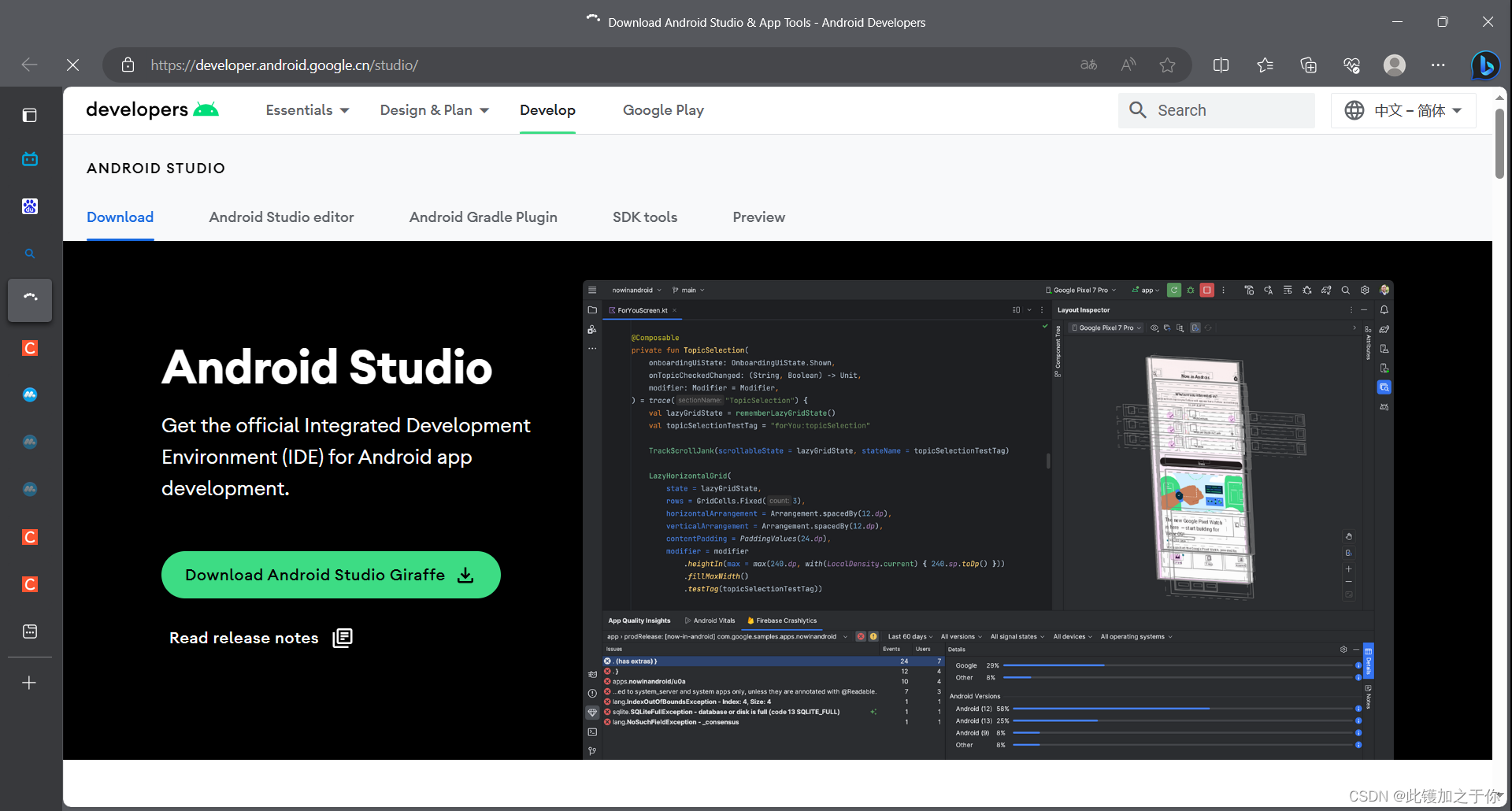Expand the Design & Plan menu

pyautogui.click(x=434, y=110)
